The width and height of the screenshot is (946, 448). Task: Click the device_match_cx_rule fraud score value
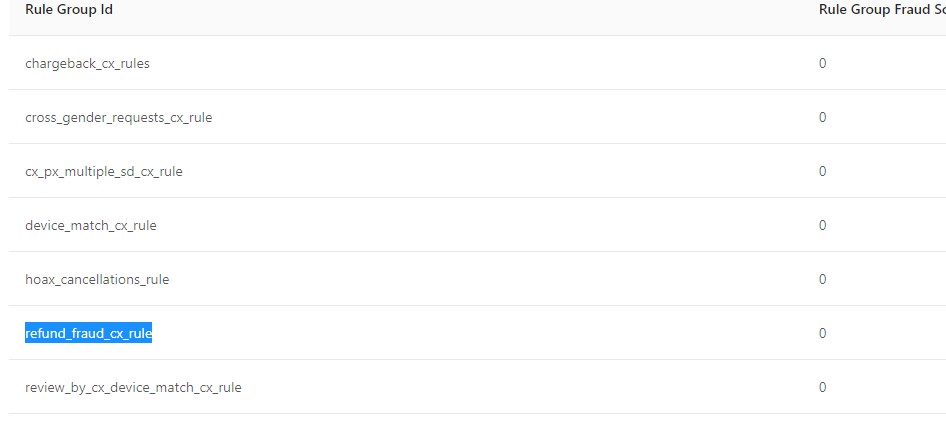pyautogui.click(x=822, y=226)
